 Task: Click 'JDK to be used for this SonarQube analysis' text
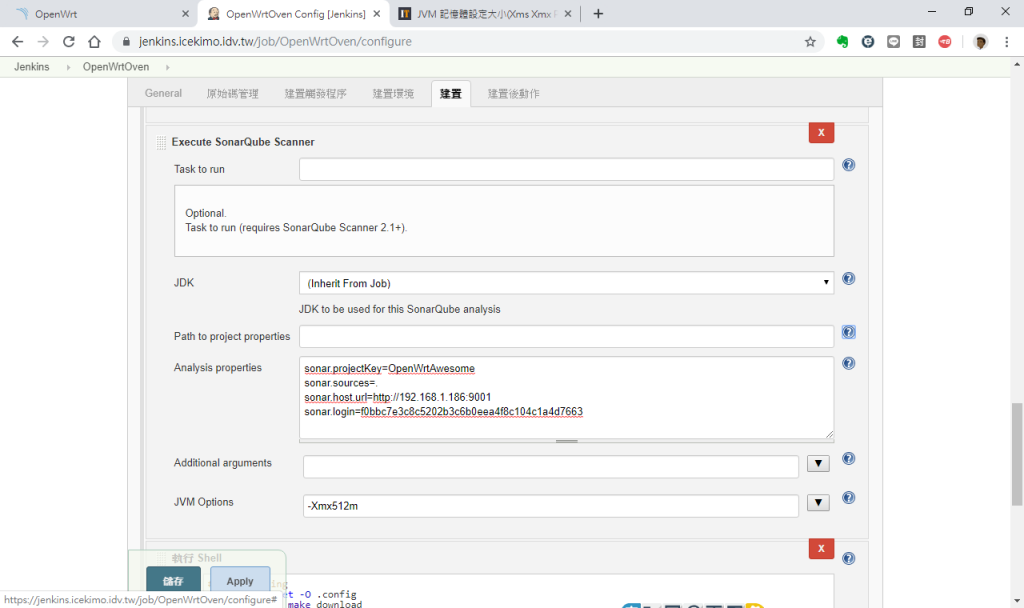click(x=400, y=309)
